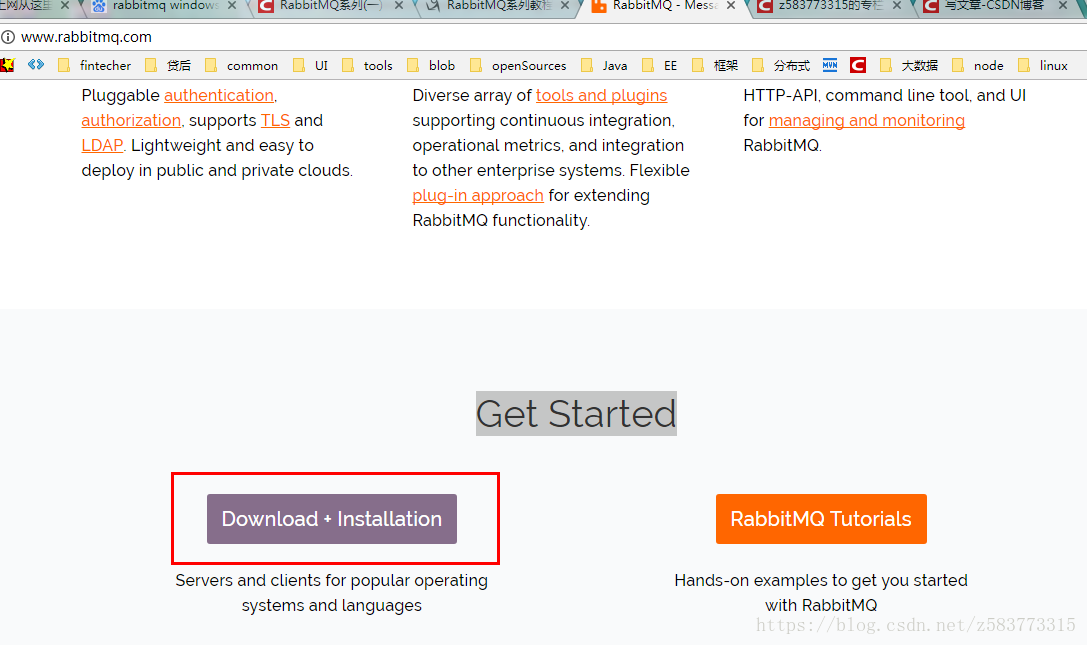Switch to the RabbitMQ系列教程 tab

498,6
